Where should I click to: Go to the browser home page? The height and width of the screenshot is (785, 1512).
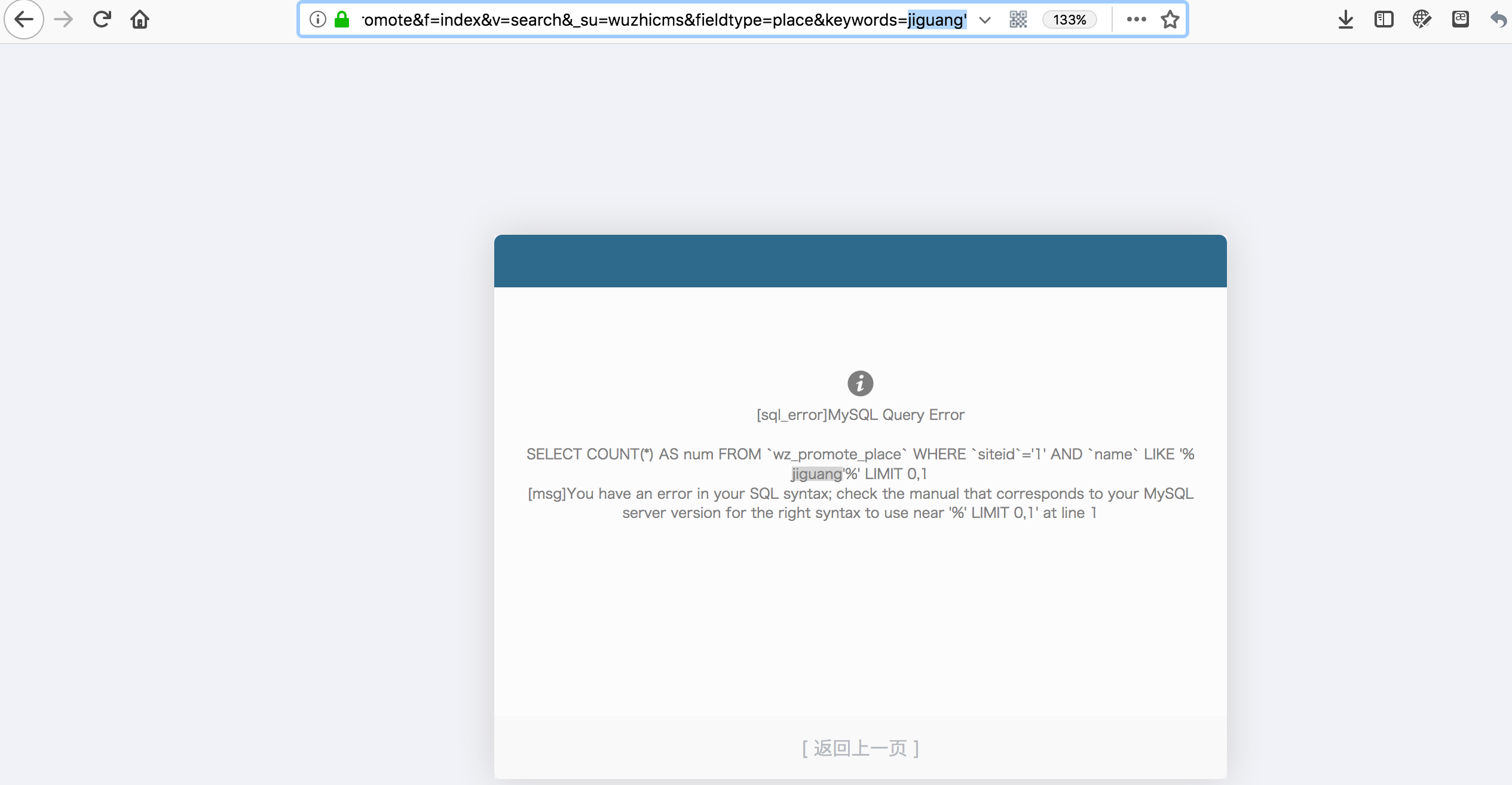tap(140, 19)
